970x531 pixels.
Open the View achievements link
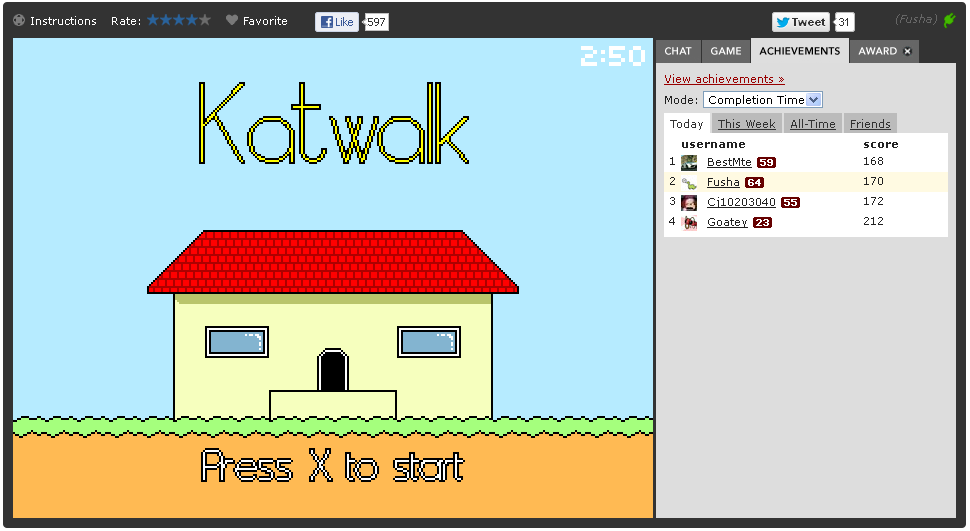[724, 79]
